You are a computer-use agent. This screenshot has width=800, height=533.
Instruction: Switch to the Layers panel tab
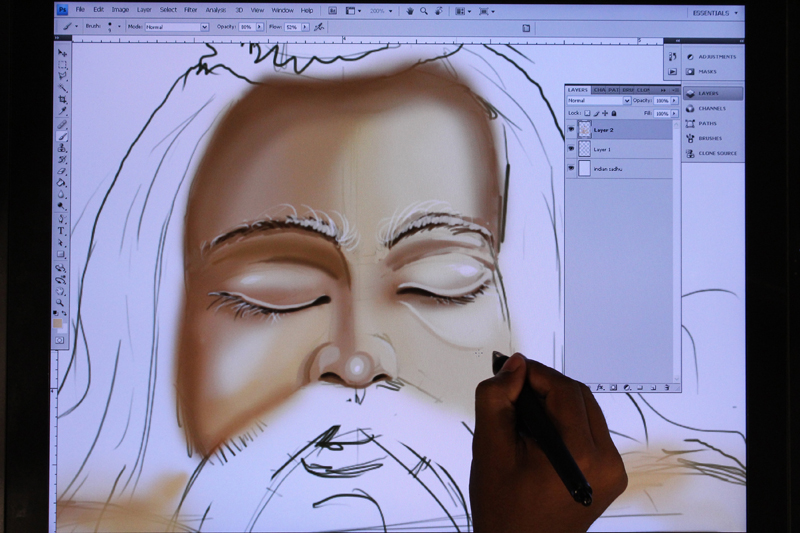click(578, 90)
